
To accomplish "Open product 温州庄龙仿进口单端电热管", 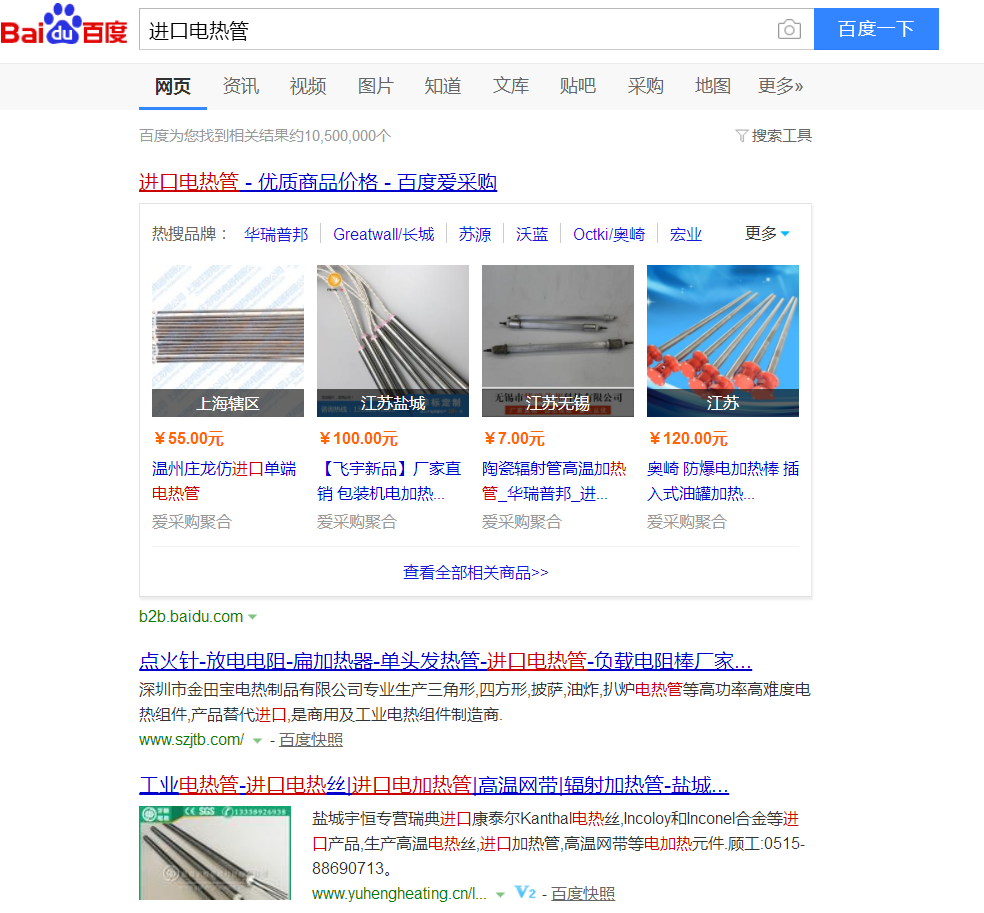I will click(224, 481).
